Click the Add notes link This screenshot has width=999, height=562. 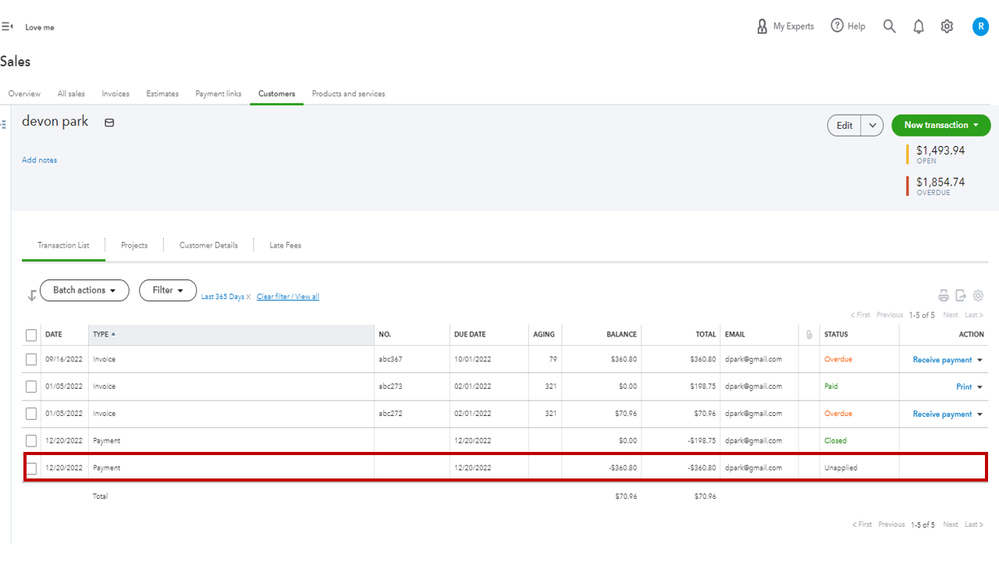39,160
